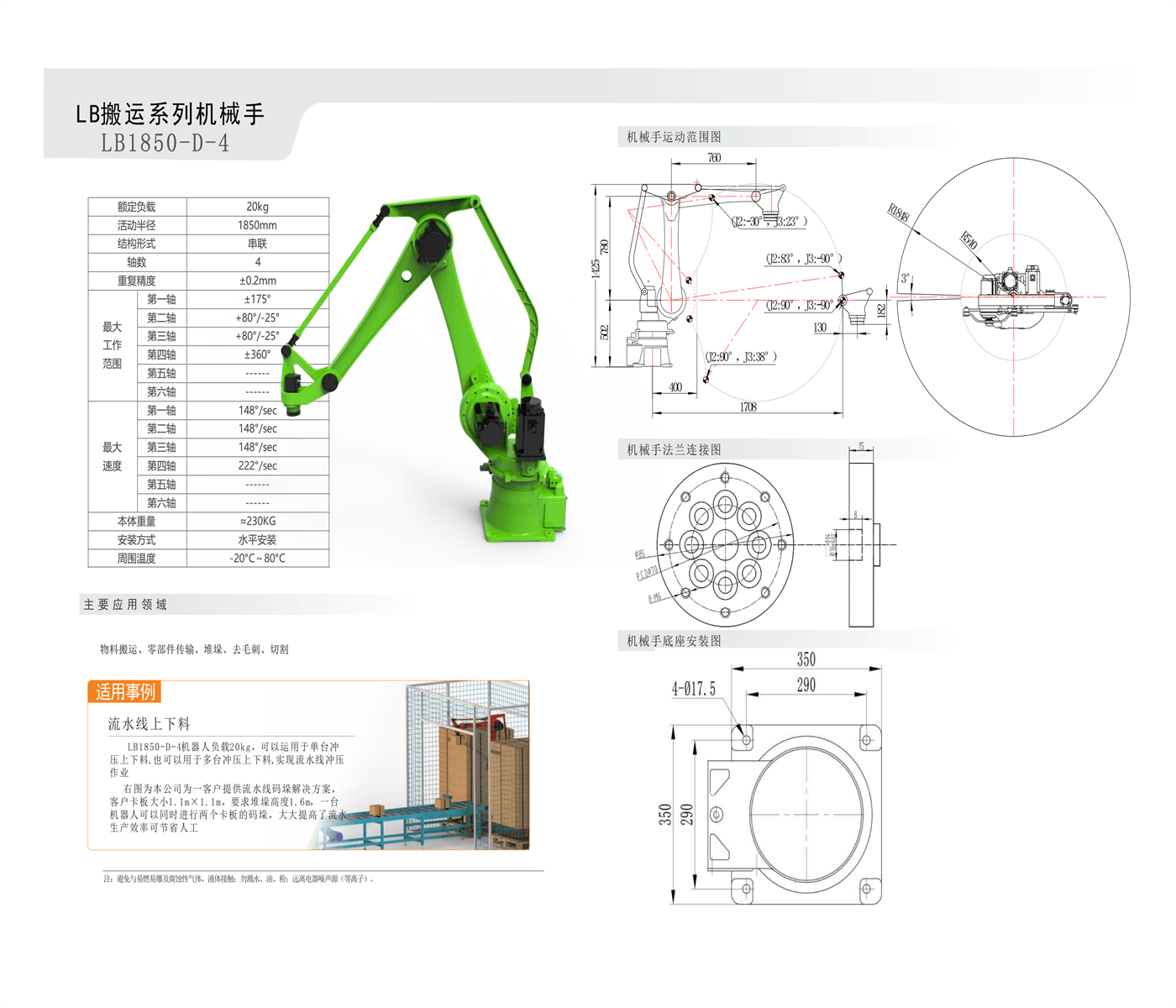Select the structure value "串联"
Viewport: 1176px width, 1008px height.
(x=258, y=244)
